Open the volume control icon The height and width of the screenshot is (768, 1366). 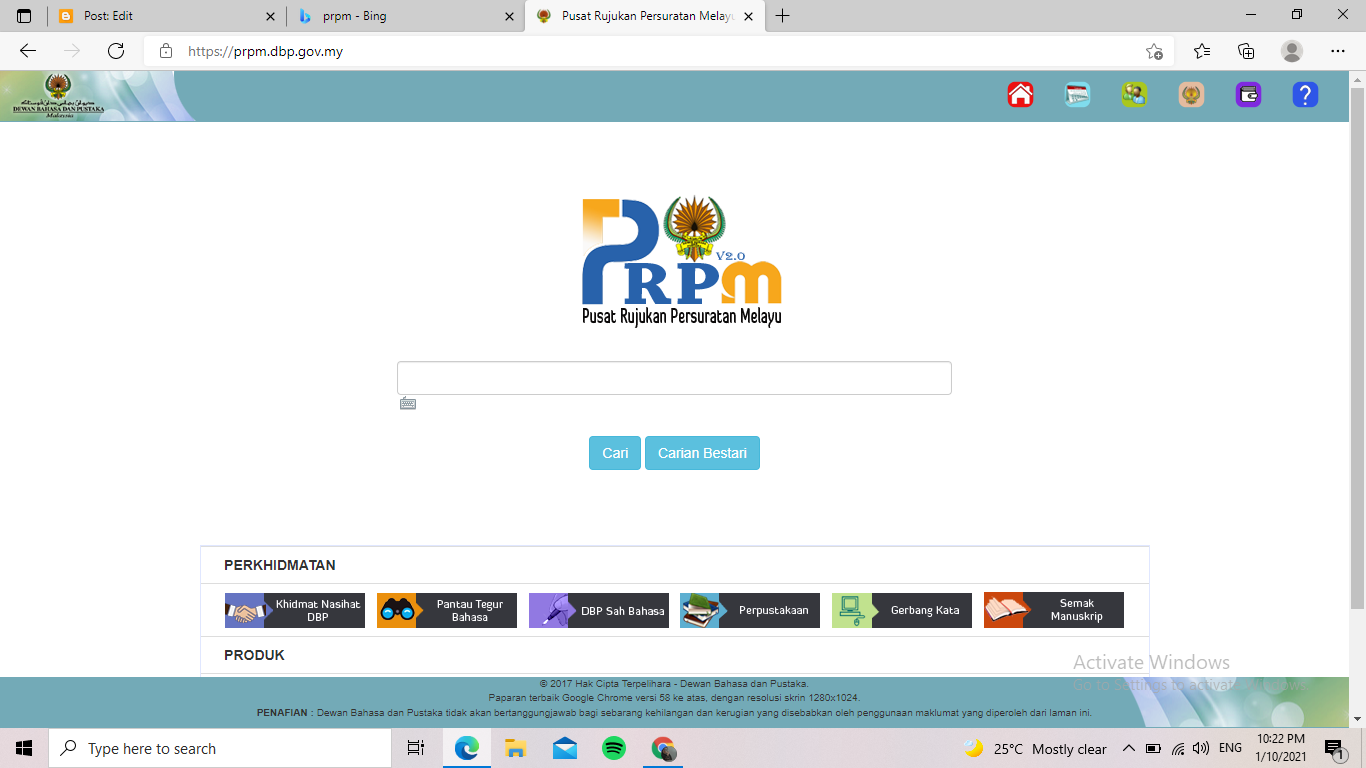(x=1201, y=748)
